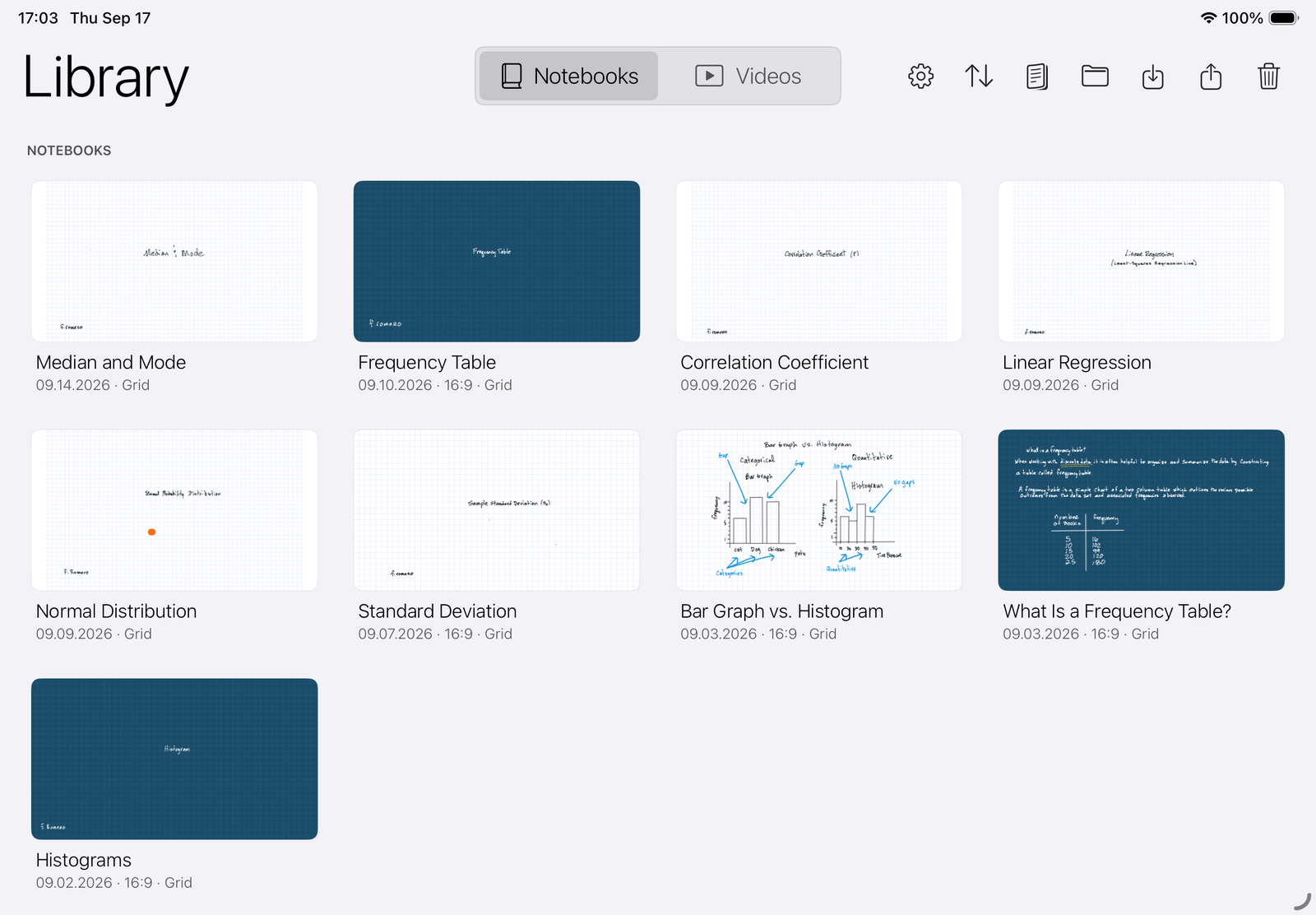This screenshot has height=915, width=1316.
Task: Click the '09.10.2026 · 16:9 · Grid' date line
Action: [x=435, y=385]
